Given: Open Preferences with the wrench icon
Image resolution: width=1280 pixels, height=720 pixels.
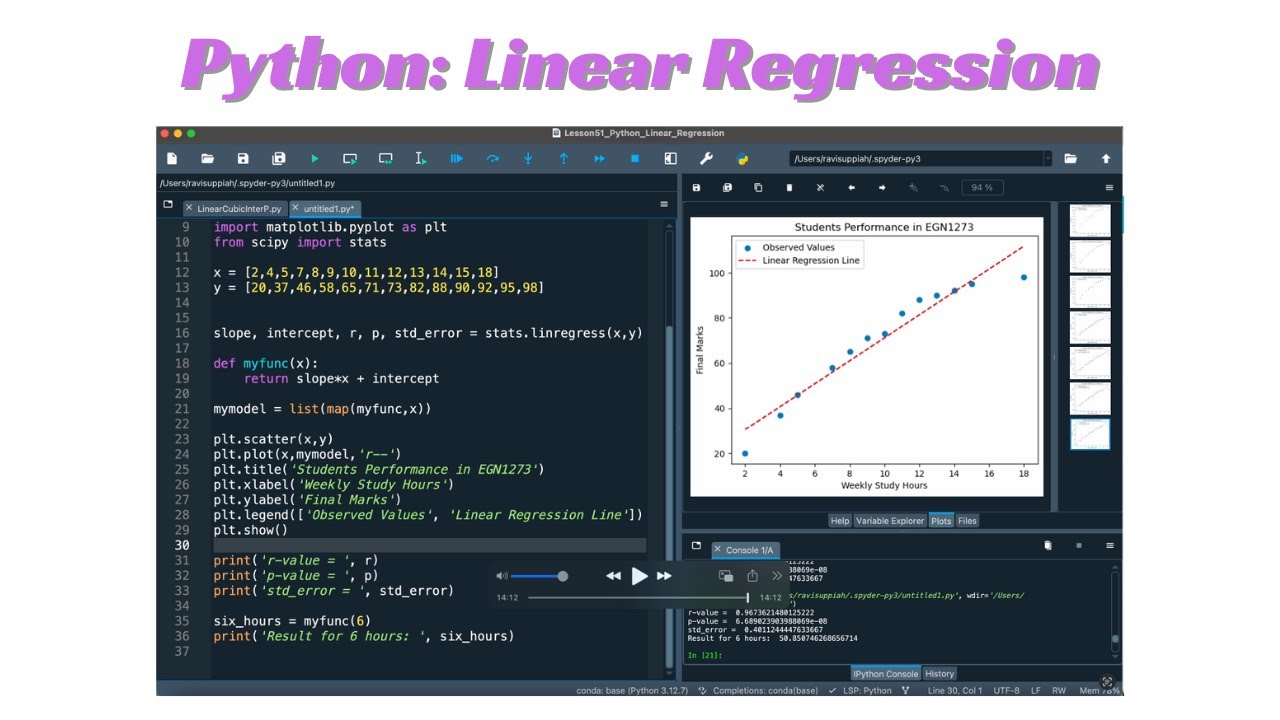Looking at the screenshot, I should tap(706, 158).
